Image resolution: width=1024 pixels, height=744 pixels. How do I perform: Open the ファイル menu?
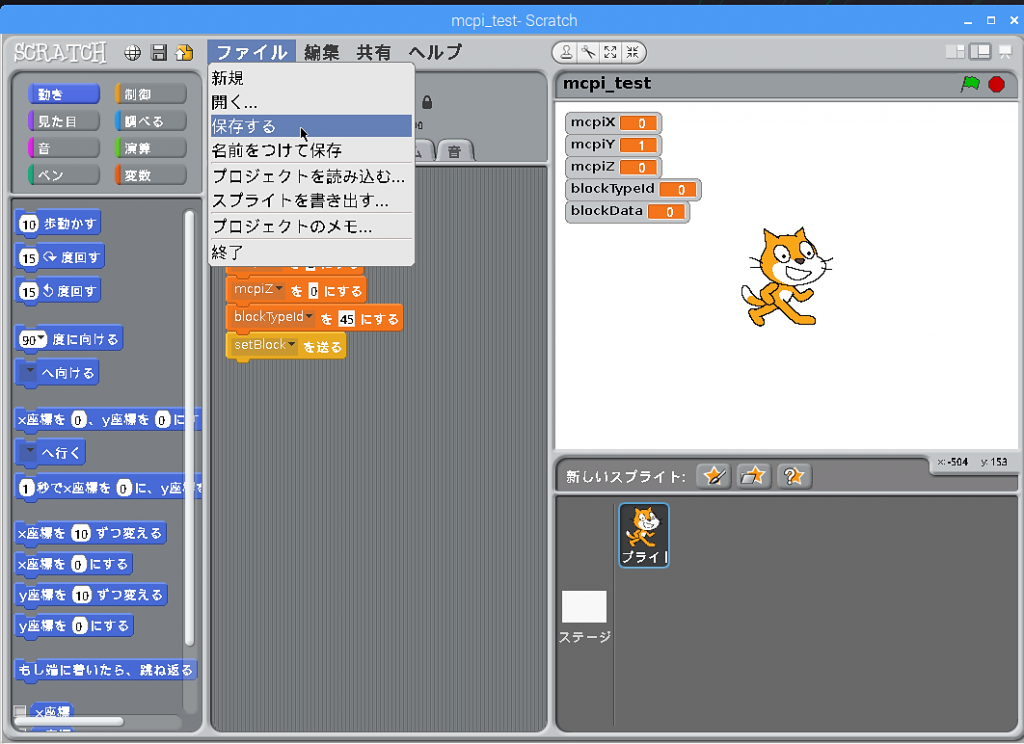click(251, 52)
